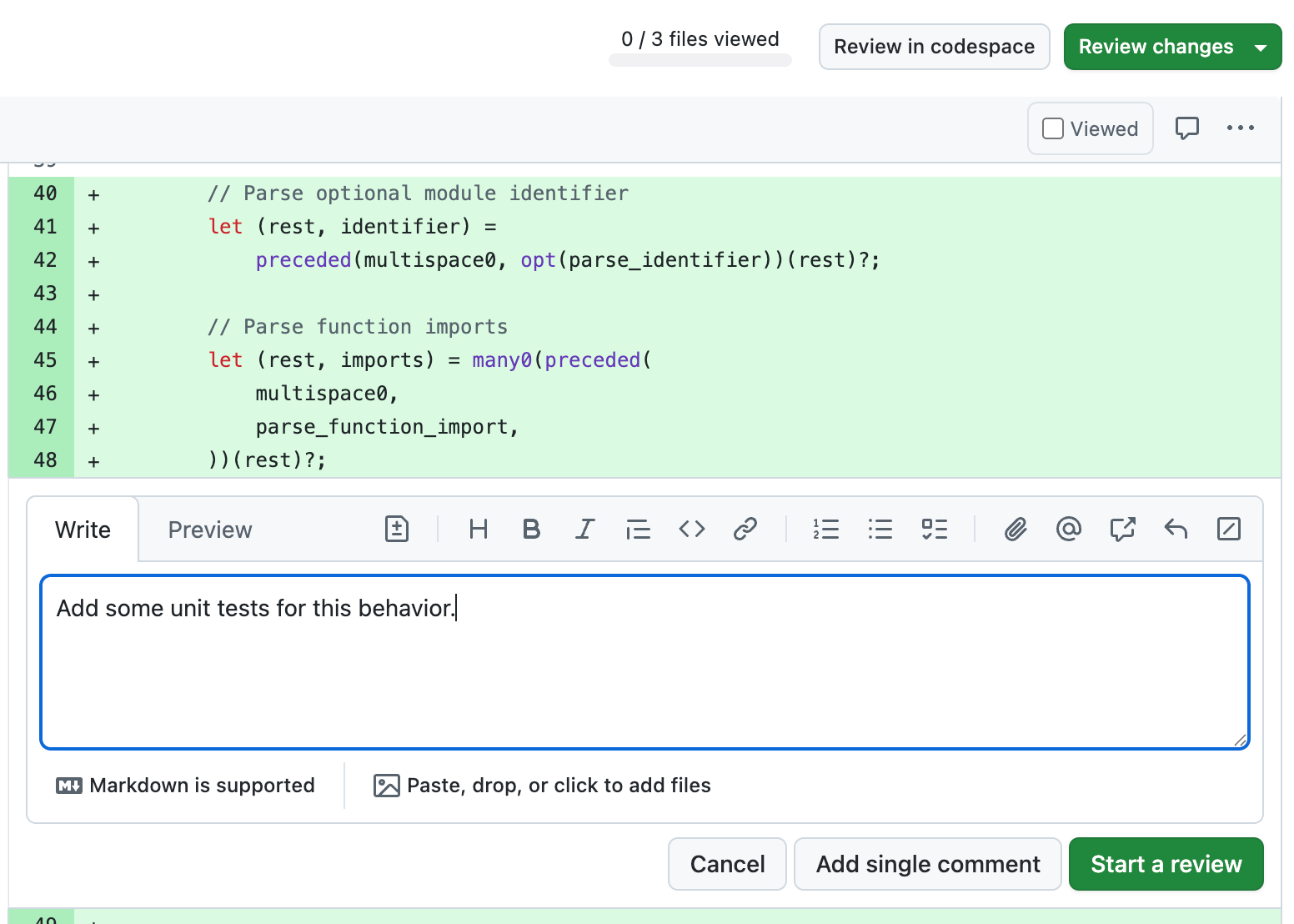Viewport: 1294px width, 924px height.
Task: Open Review in codespace
Action: click(x=934, y=47)
